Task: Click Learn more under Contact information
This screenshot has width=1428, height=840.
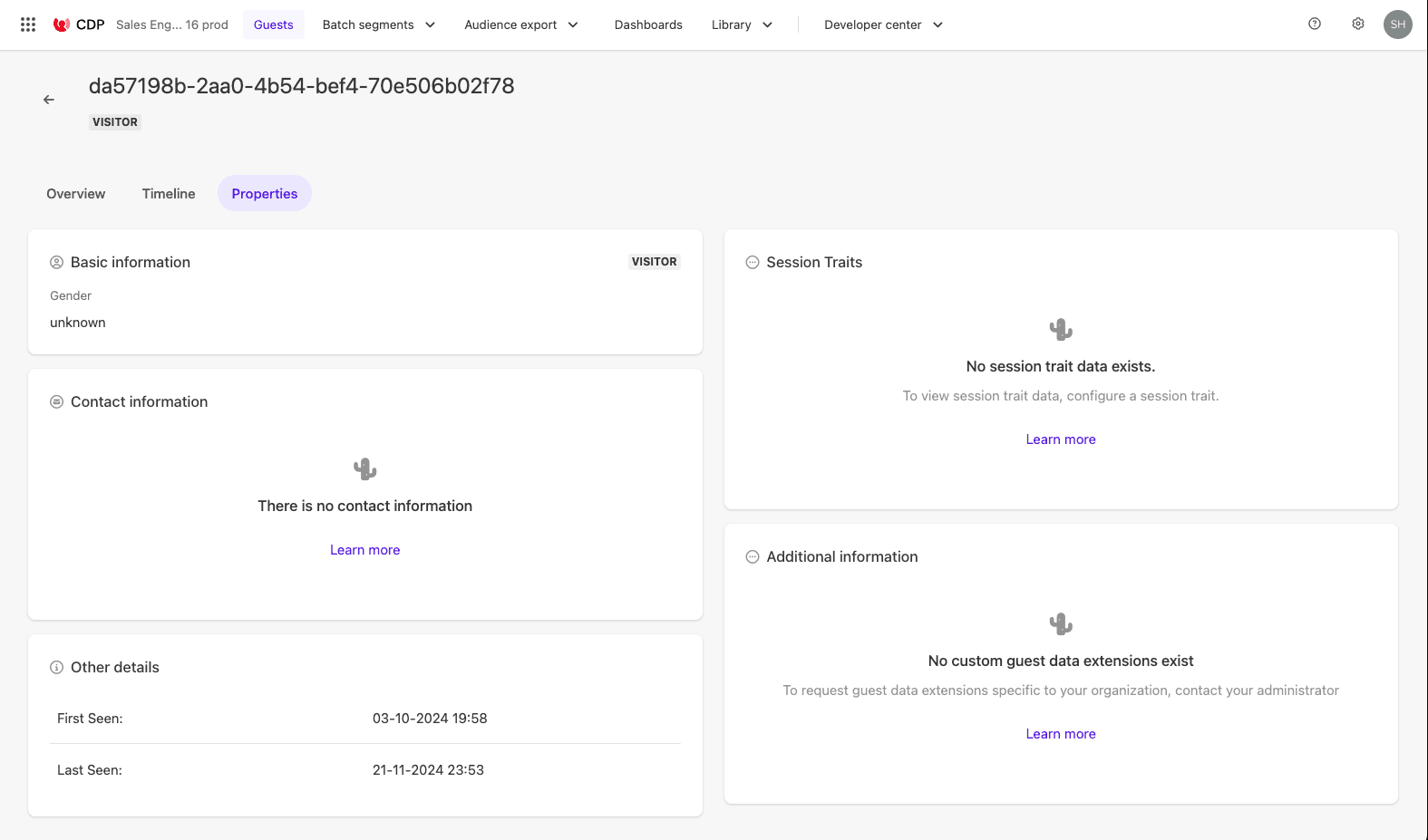Action: [364, 550]
